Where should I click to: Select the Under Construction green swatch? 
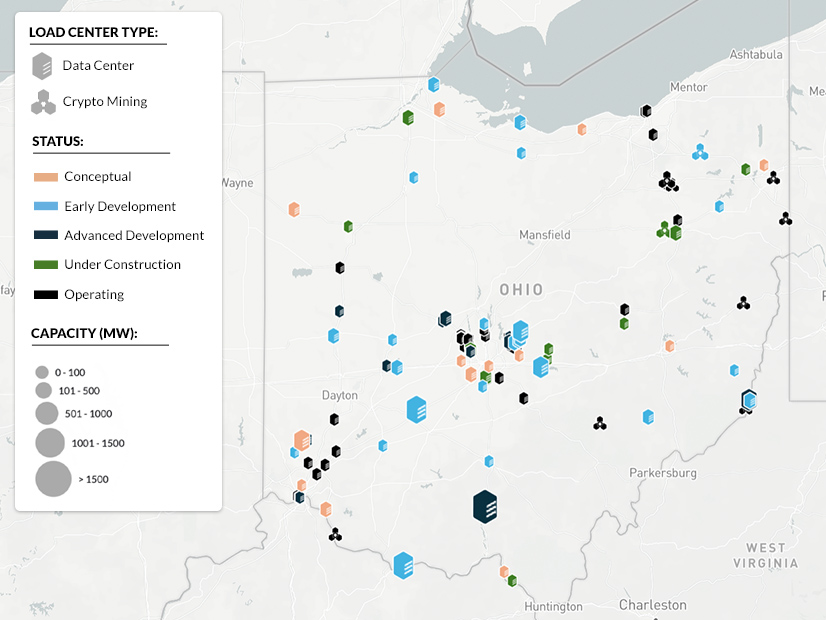point(46,264)
